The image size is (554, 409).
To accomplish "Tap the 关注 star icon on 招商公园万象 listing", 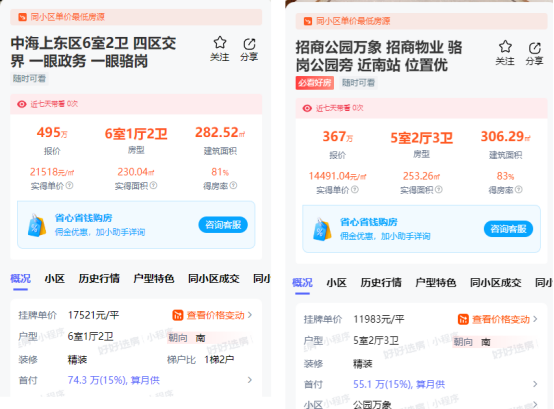I will pos(505,47).
